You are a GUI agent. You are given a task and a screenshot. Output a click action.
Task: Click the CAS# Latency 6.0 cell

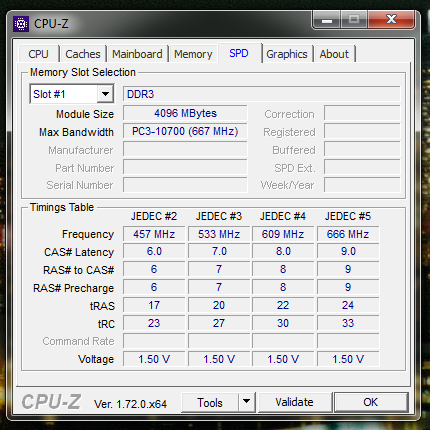coord(154,251)
